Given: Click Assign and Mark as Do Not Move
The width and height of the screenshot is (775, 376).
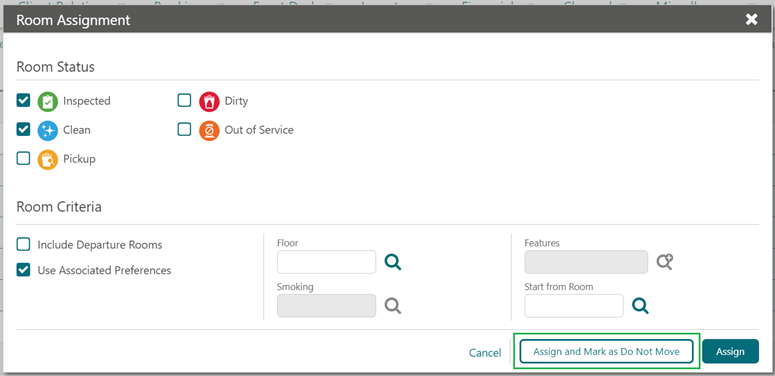Looking at the screenshot, I should pos(606,351).
